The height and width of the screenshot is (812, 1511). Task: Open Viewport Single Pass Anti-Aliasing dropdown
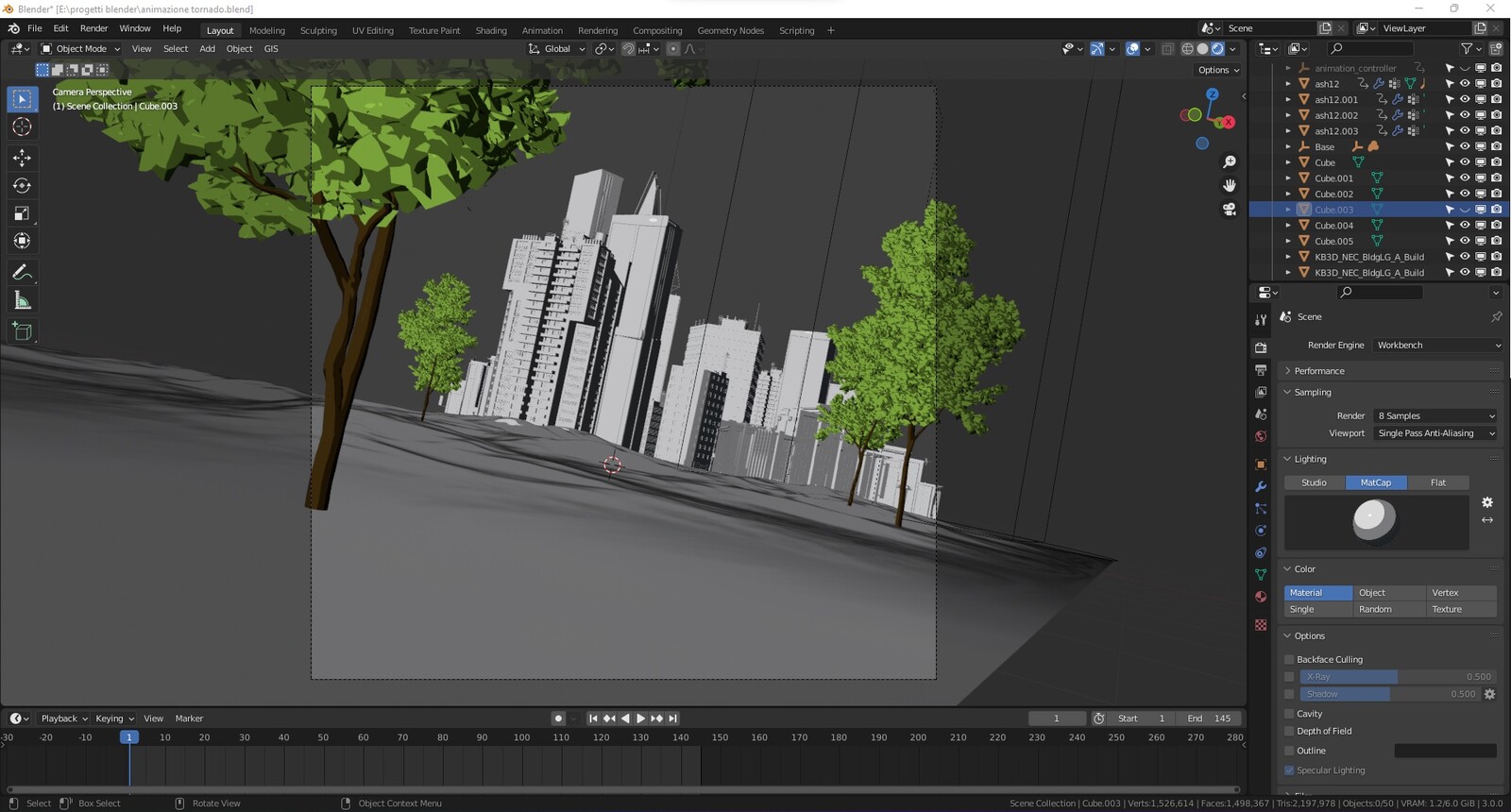coord(1435,433)
